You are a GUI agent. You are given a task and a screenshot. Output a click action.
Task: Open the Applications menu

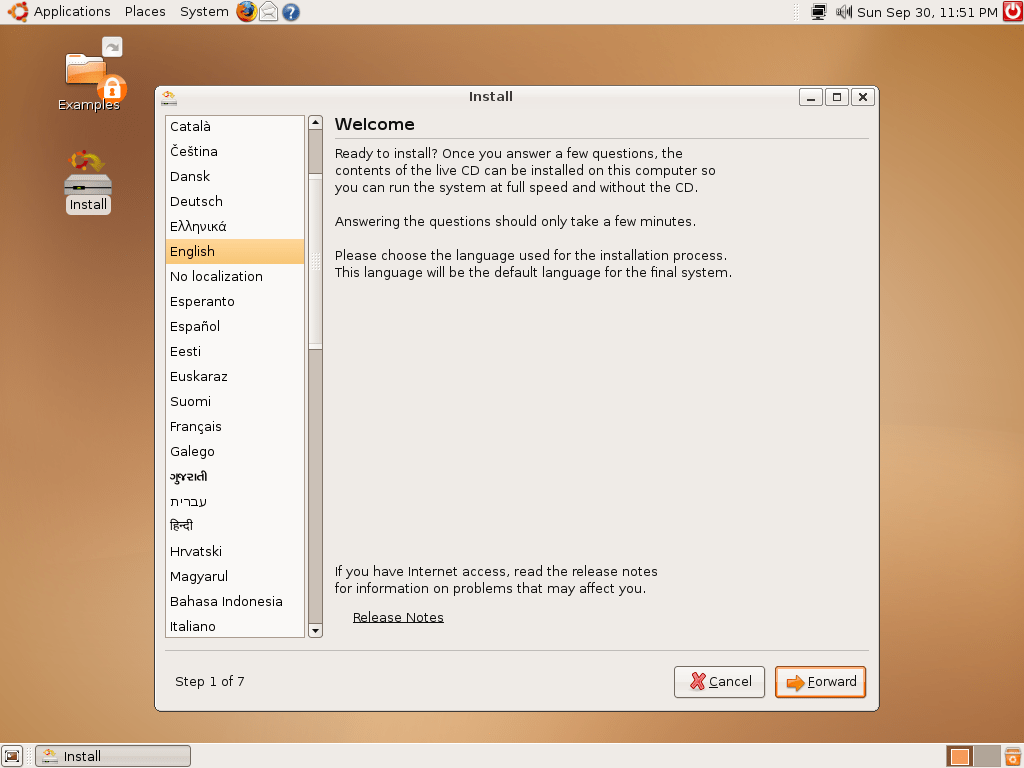(72, 12)
